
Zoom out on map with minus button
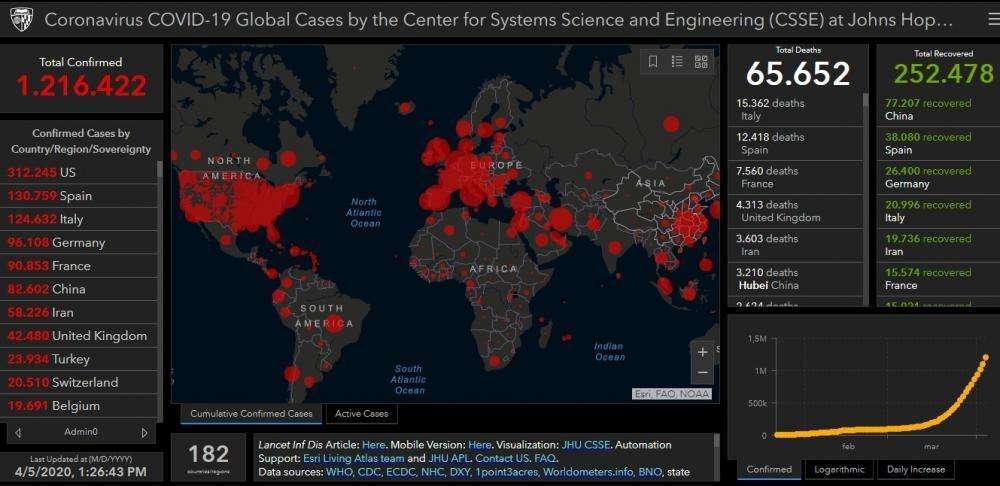point(702,372)
